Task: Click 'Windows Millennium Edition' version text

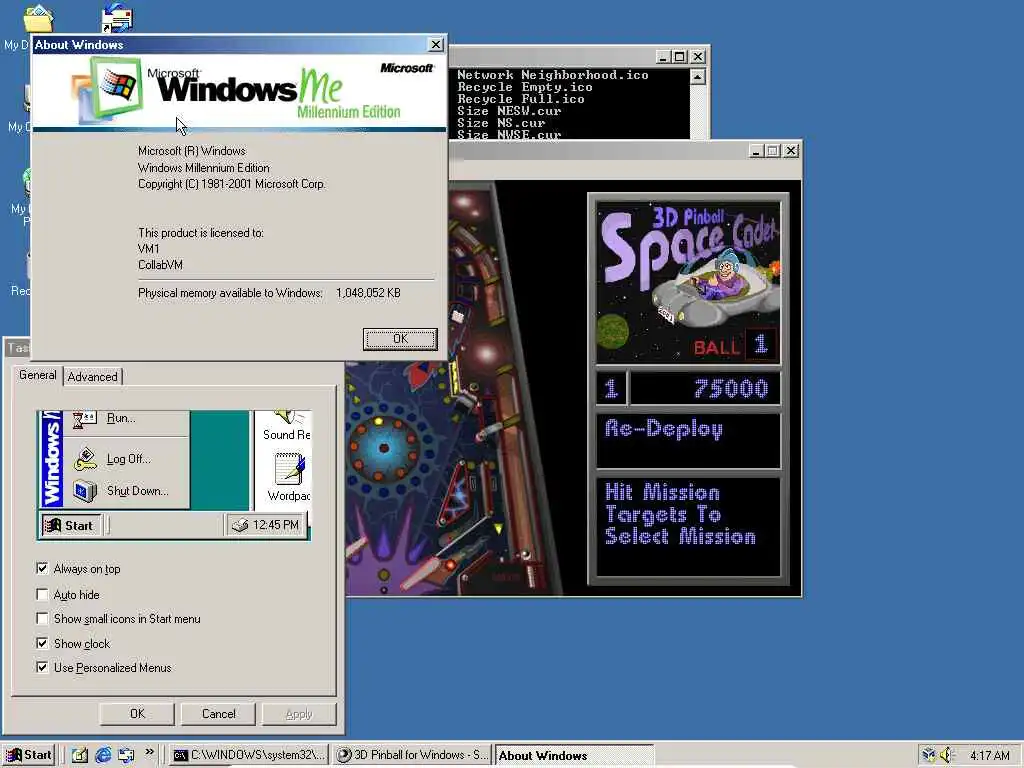Action: (x=204, y=168)
